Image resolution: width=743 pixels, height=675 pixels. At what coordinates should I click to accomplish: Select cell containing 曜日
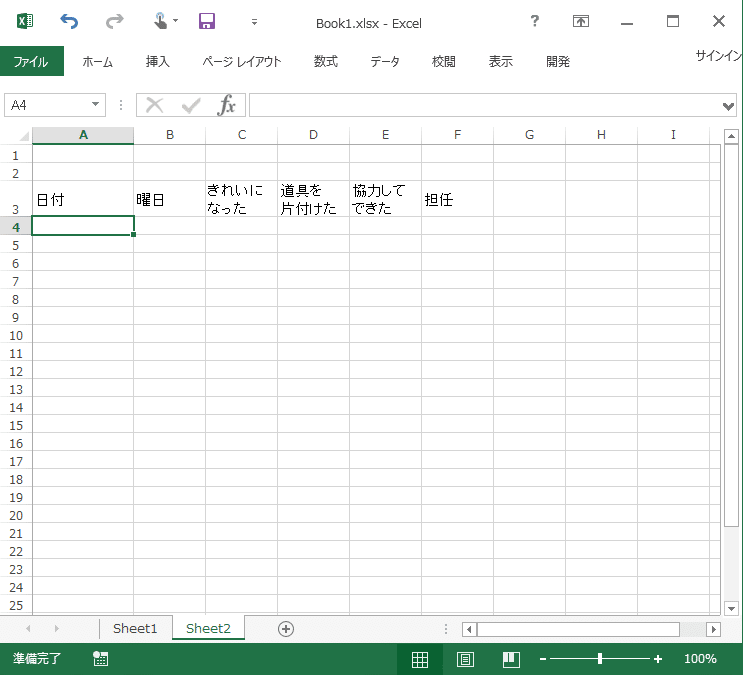pyautogui.click(x=170, y=199)
